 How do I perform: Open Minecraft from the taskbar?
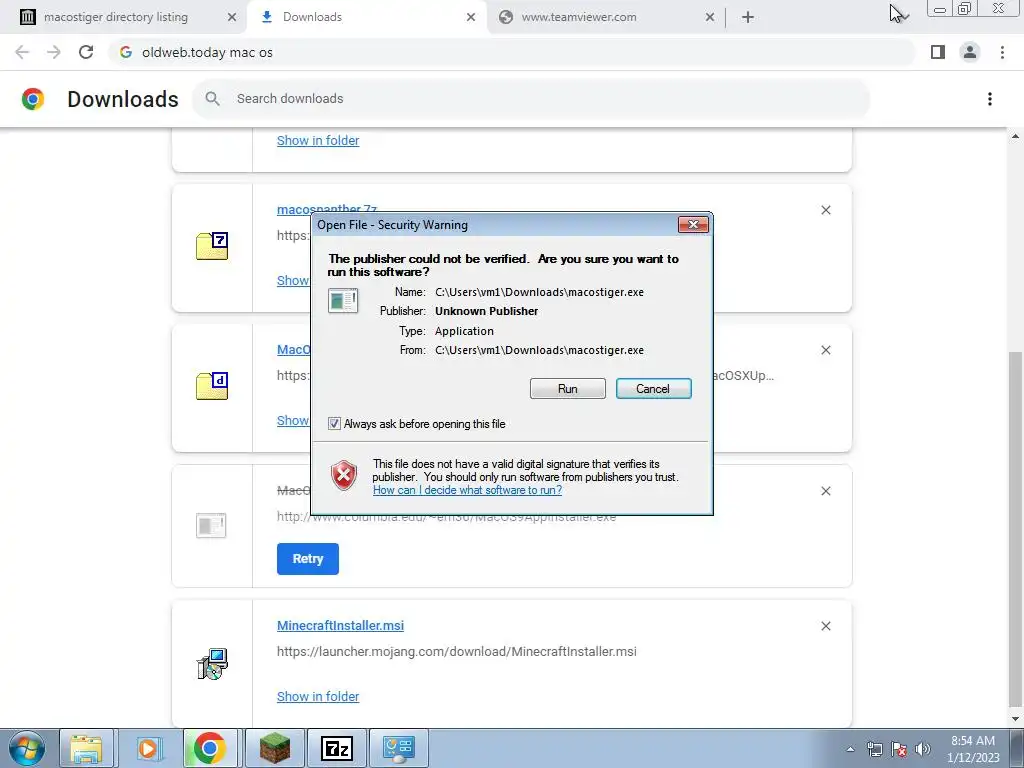pos(275,748)
